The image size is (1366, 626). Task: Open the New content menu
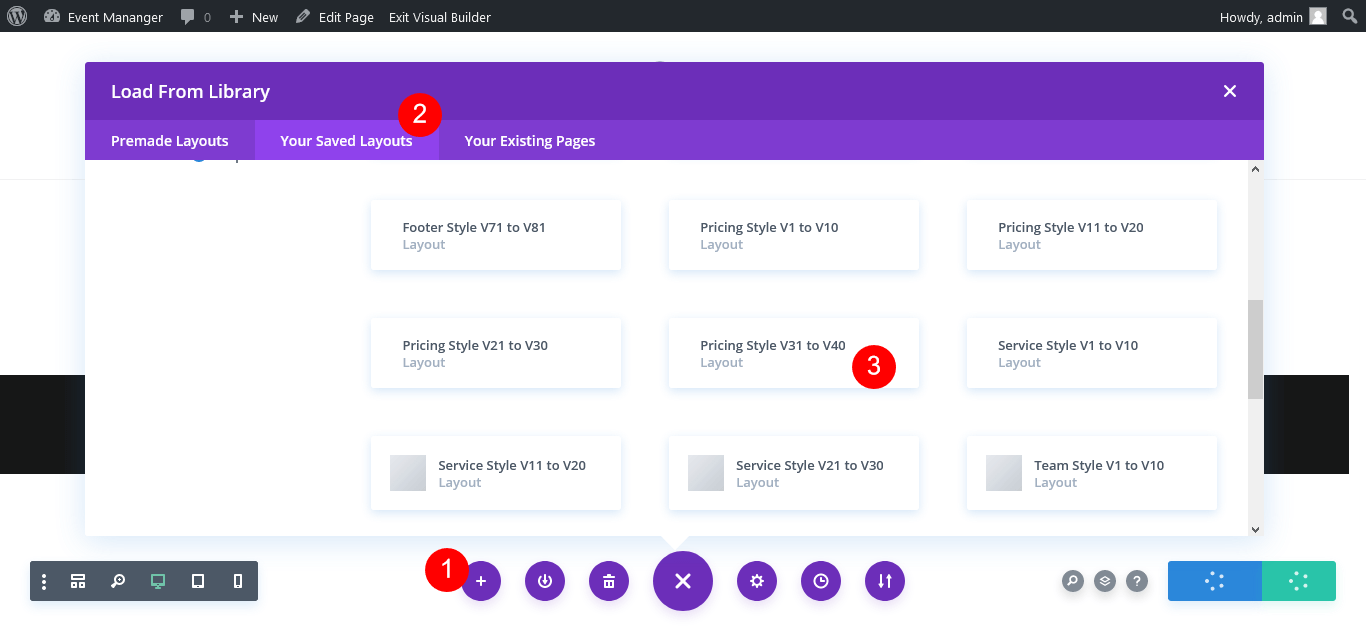click(x=254, y=17)
